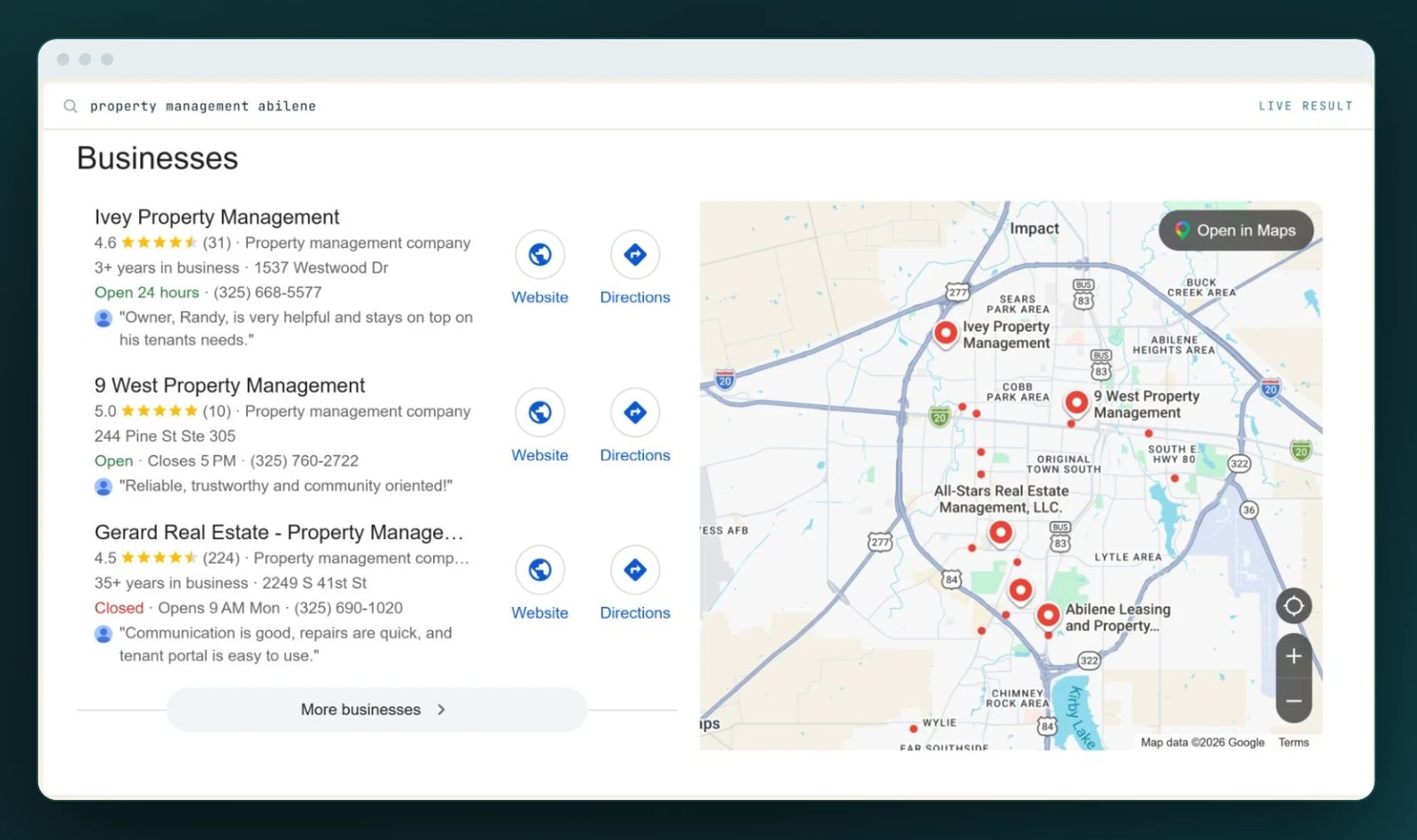Screen dimensions: 1417x840
Task: Click Open 24 hours status text
Action: [x=146, y=292]
